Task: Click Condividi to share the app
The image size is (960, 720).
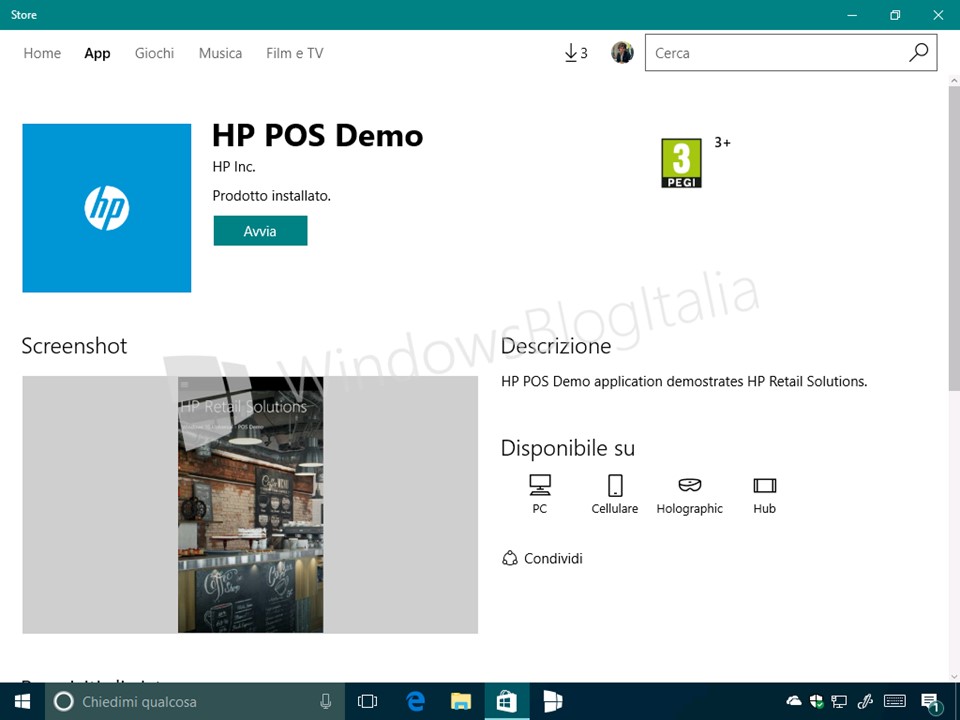Action: point(542,558)
